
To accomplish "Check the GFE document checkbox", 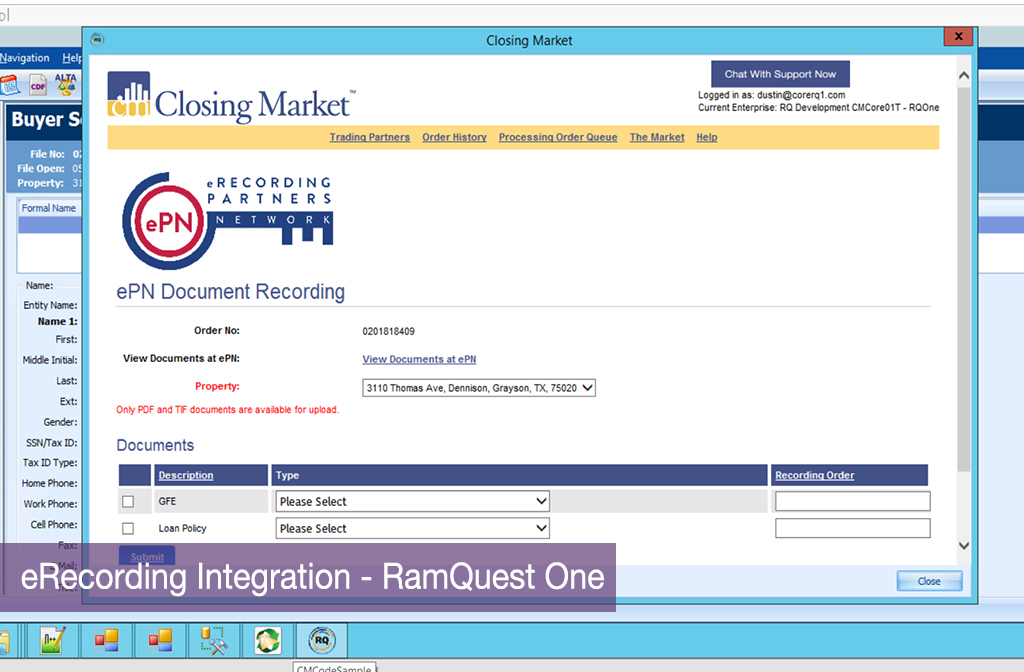I will (128, 502).
